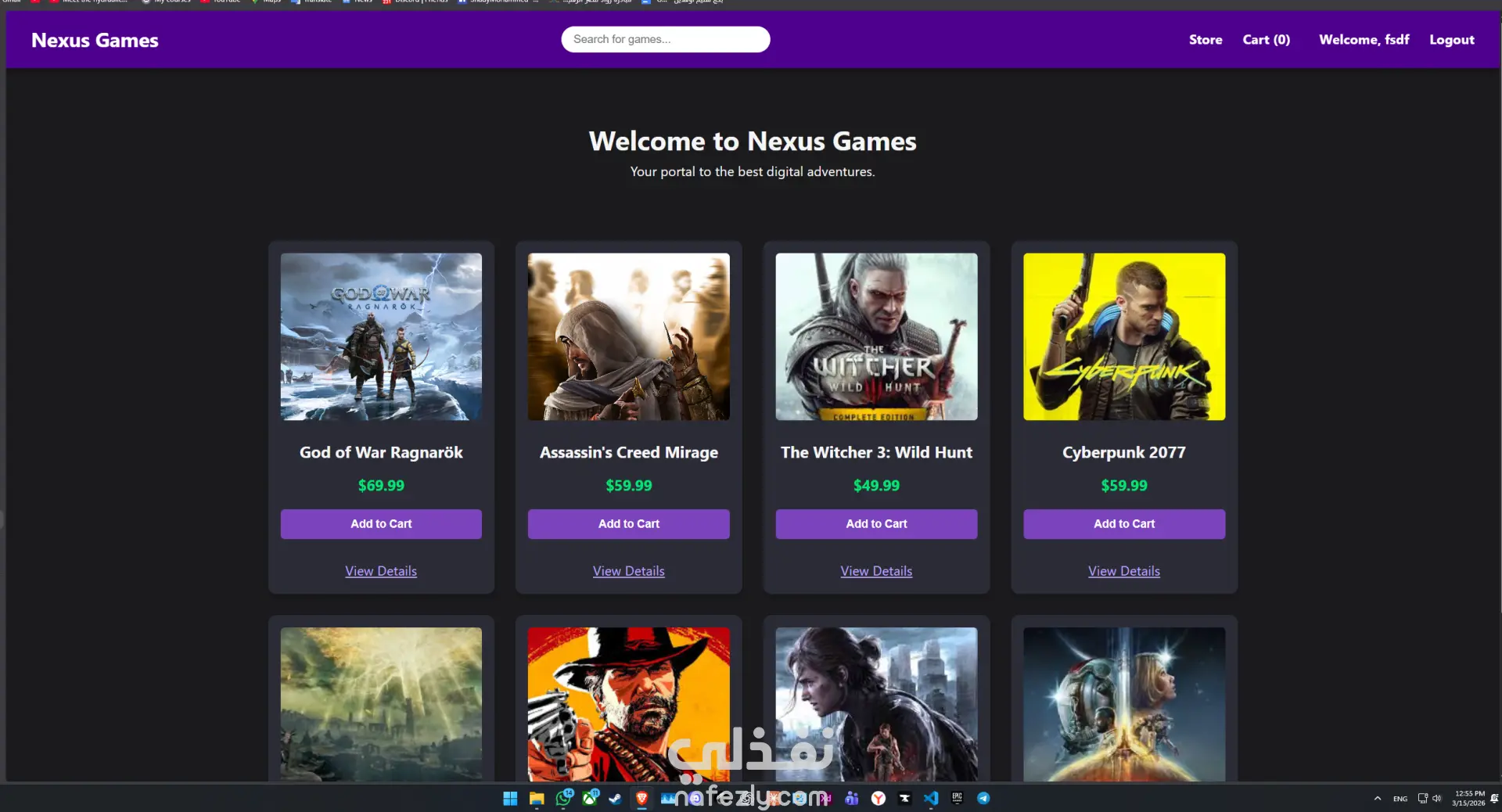This screenshot has height=812, width=1502.
Task: Open File Explorer from taskbar
Action: tap(537, 798)
